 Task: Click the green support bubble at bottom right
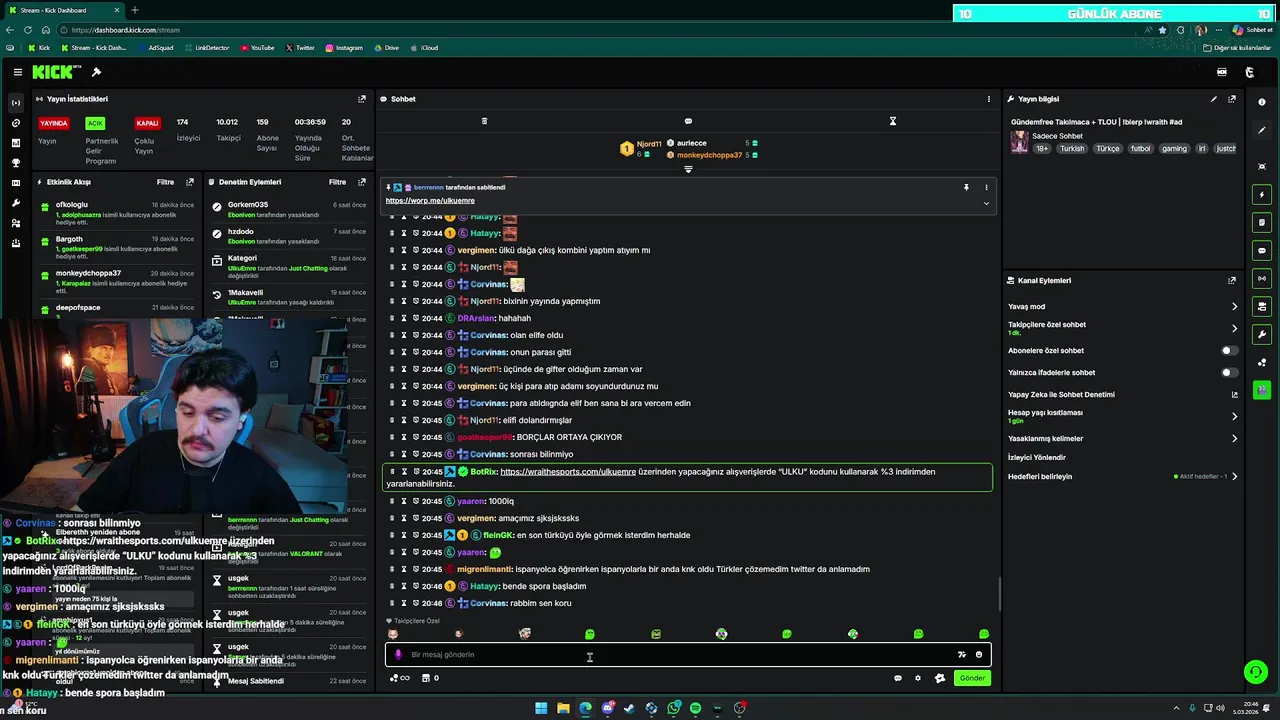coord(1255,672)
